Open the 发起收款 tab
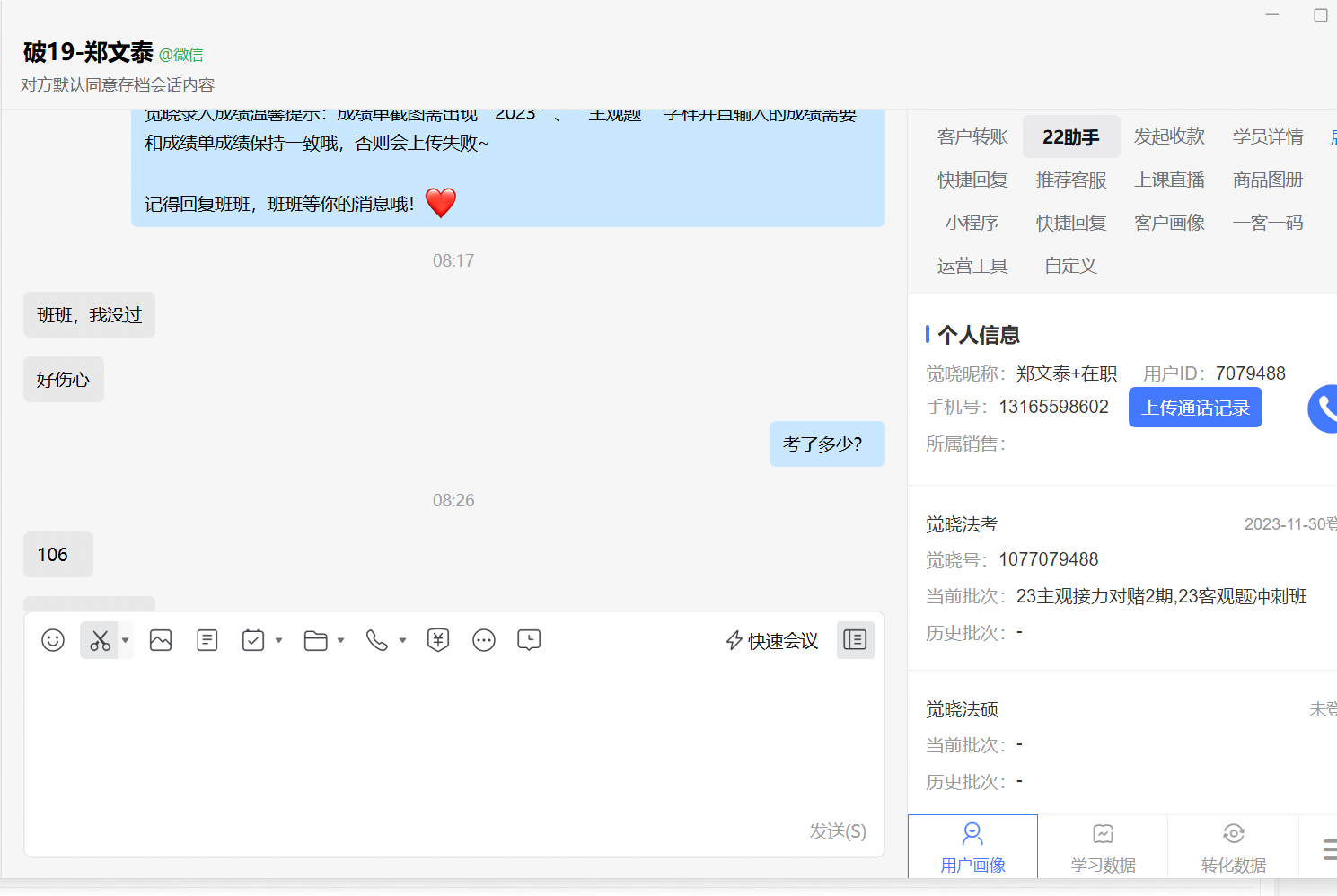1337x896 pixels. [1169, 136]
